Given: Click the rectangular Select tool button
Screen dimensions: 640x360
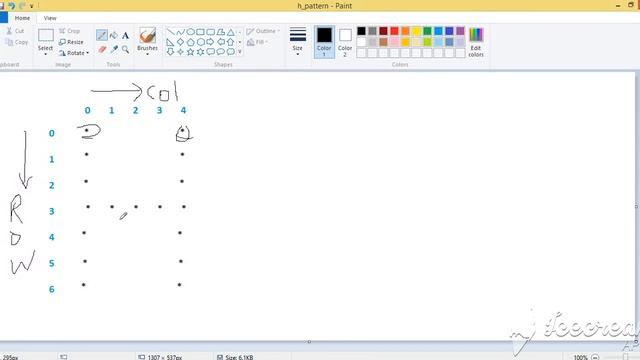Looking at the screenshot, I should click(46, 36).
